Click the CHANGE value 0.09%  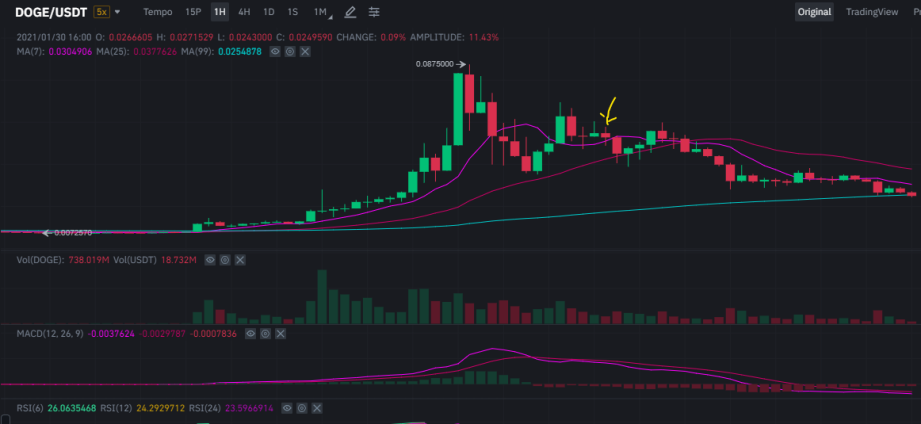[x=393, y=37]
